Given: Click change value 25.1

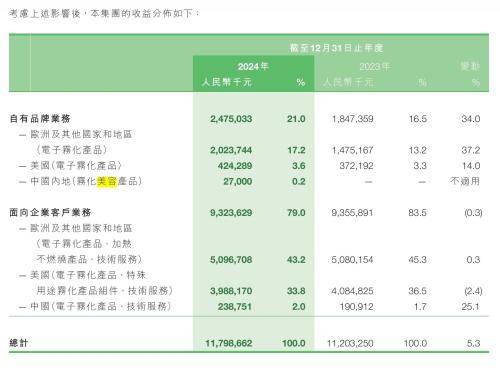Looking at the screenshot, I should (x=471, y=307).
